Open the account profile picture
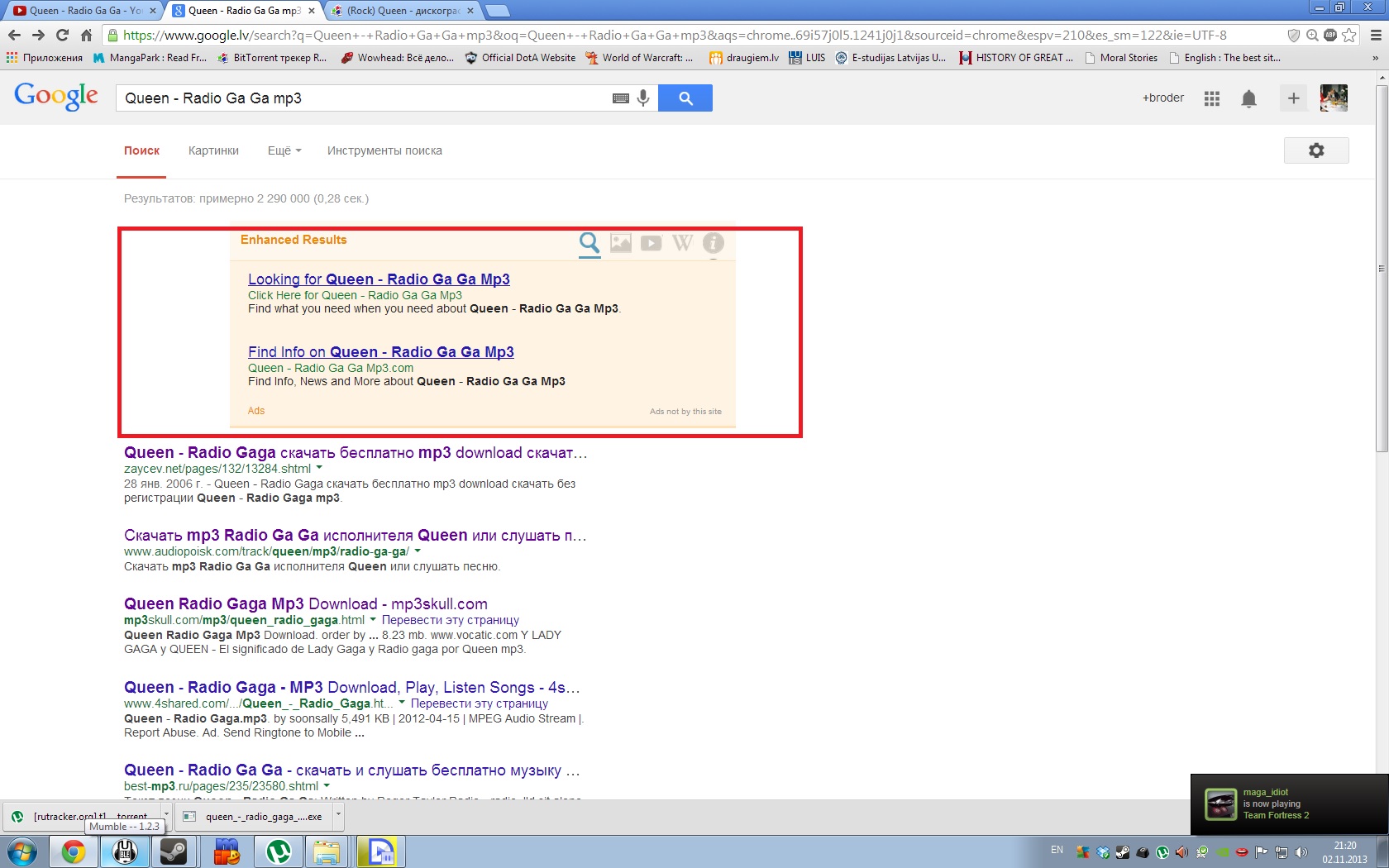 [x=1334, y=98]
